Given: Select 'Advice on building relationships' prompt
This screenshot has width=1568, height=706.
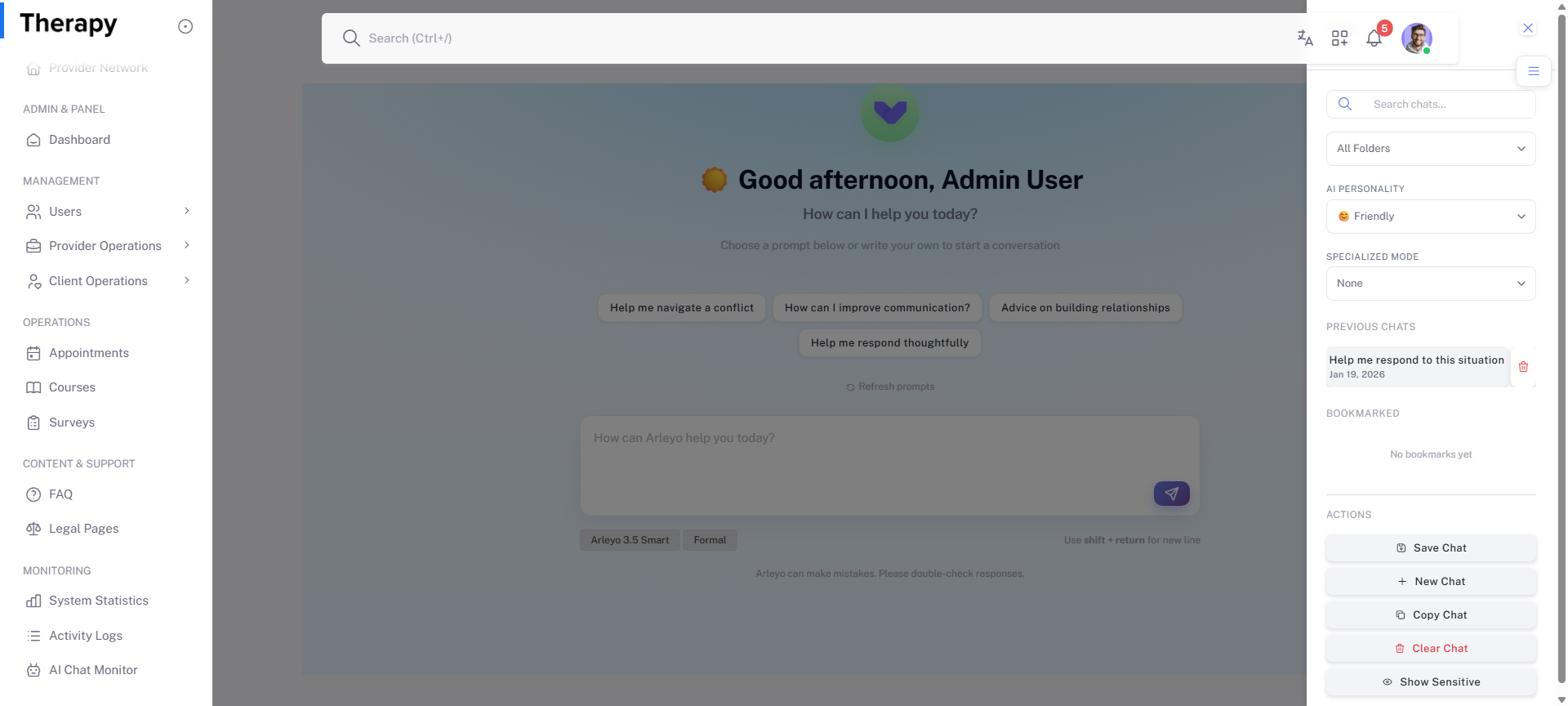Looking at the screenshot, I should 1085,308.
